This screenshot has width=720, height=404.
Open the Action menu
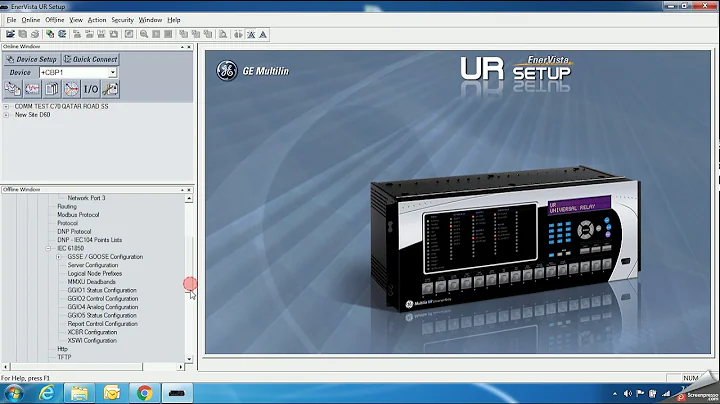(96, 20)
